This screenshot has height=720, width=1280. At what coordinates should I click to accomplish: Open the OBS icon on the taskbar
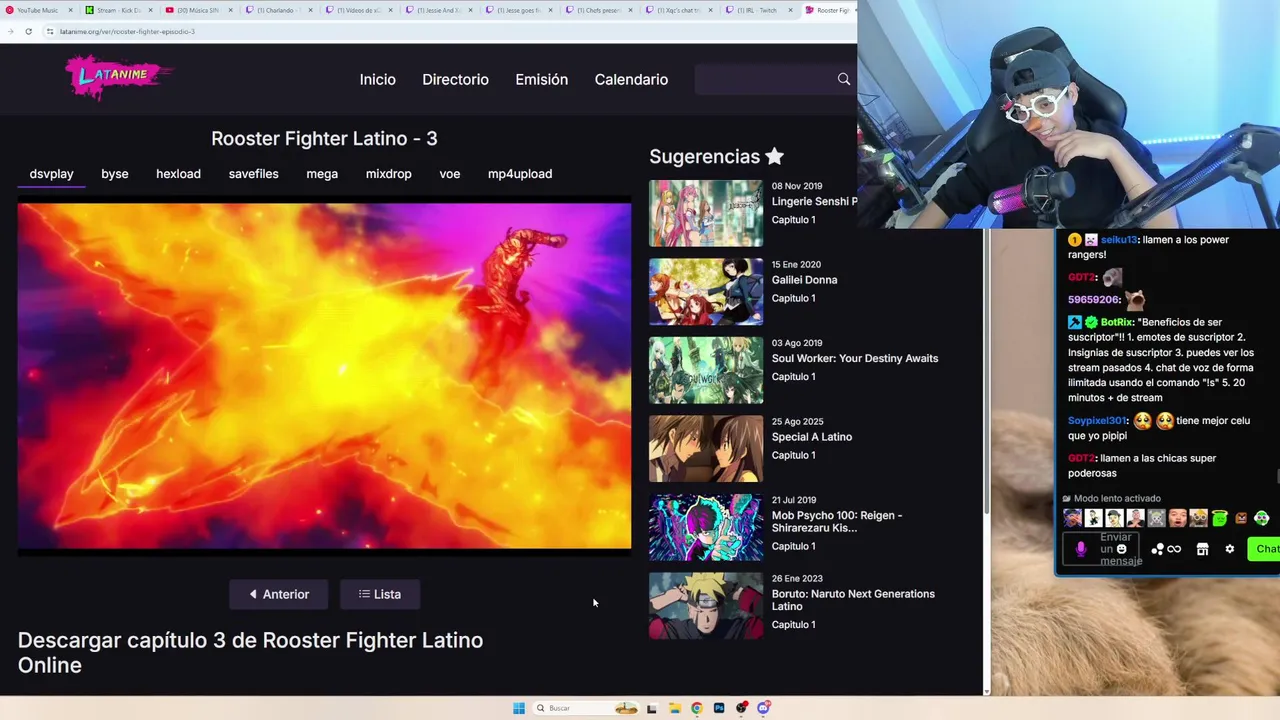(x=741, y=708)
